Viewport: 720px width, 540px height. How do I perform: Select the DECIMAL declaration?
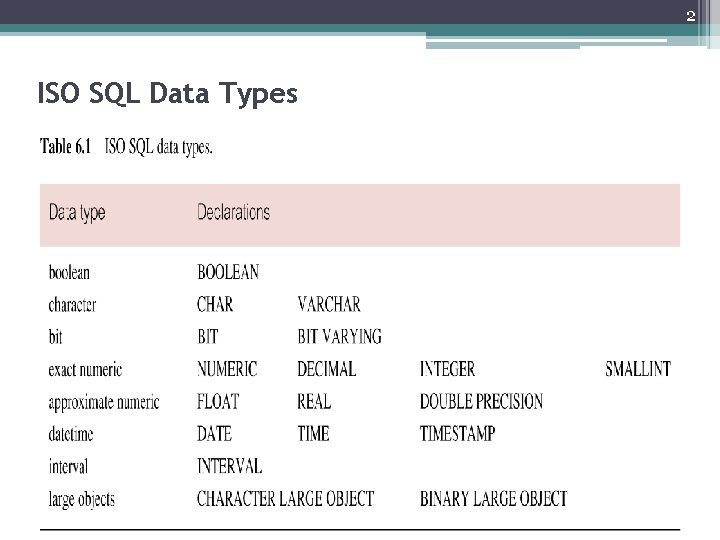(326, 369)
